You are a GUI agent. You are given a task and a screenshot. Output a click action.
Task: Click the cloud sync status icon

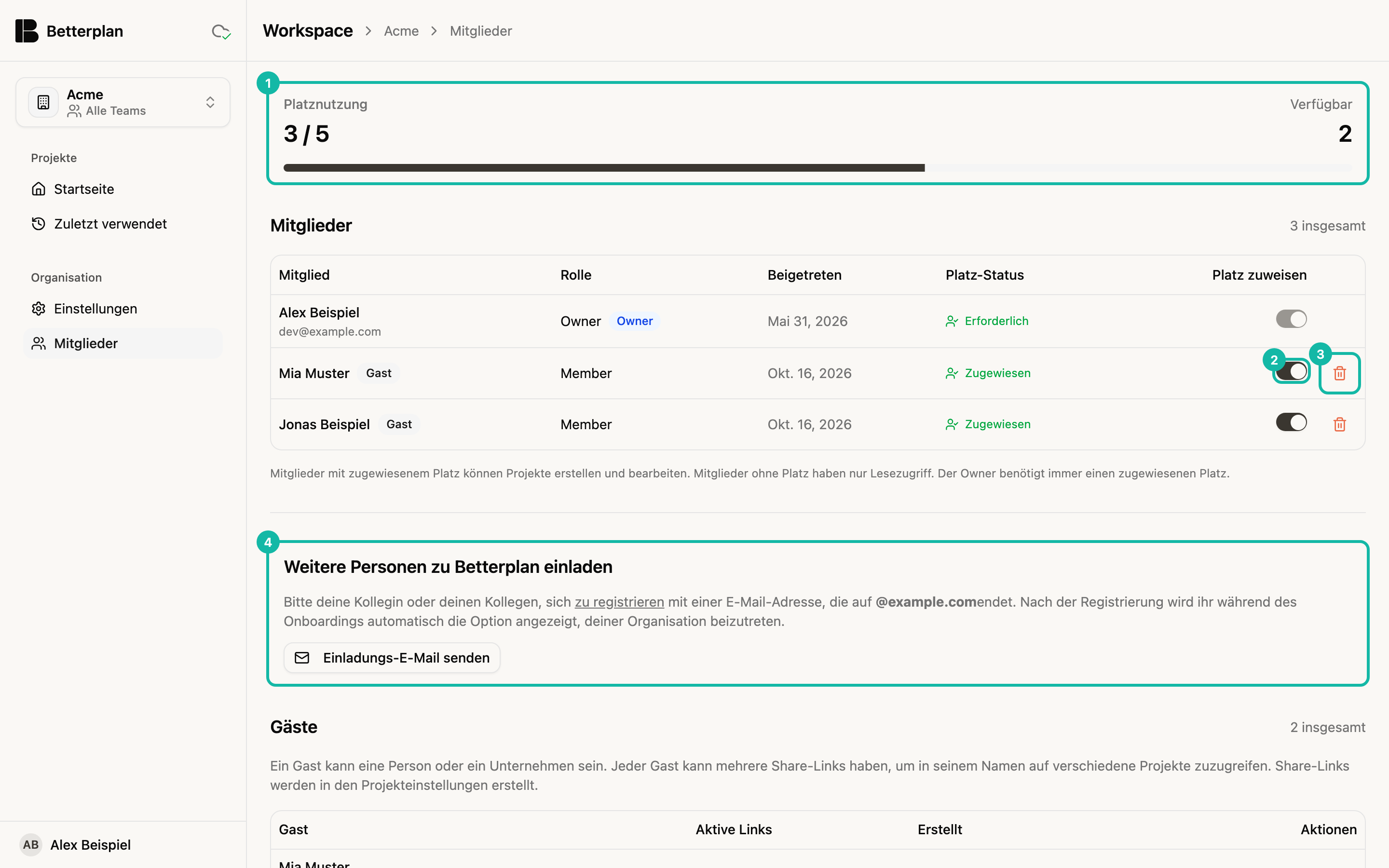click(221, 31)
